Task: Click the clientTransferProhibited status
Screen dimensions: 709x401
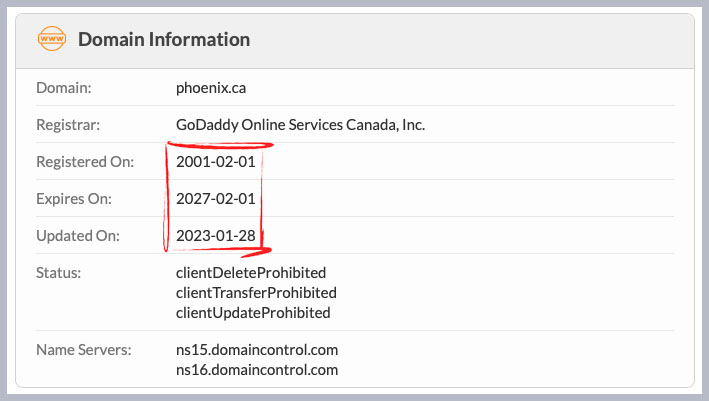Action: click(256, 293)
